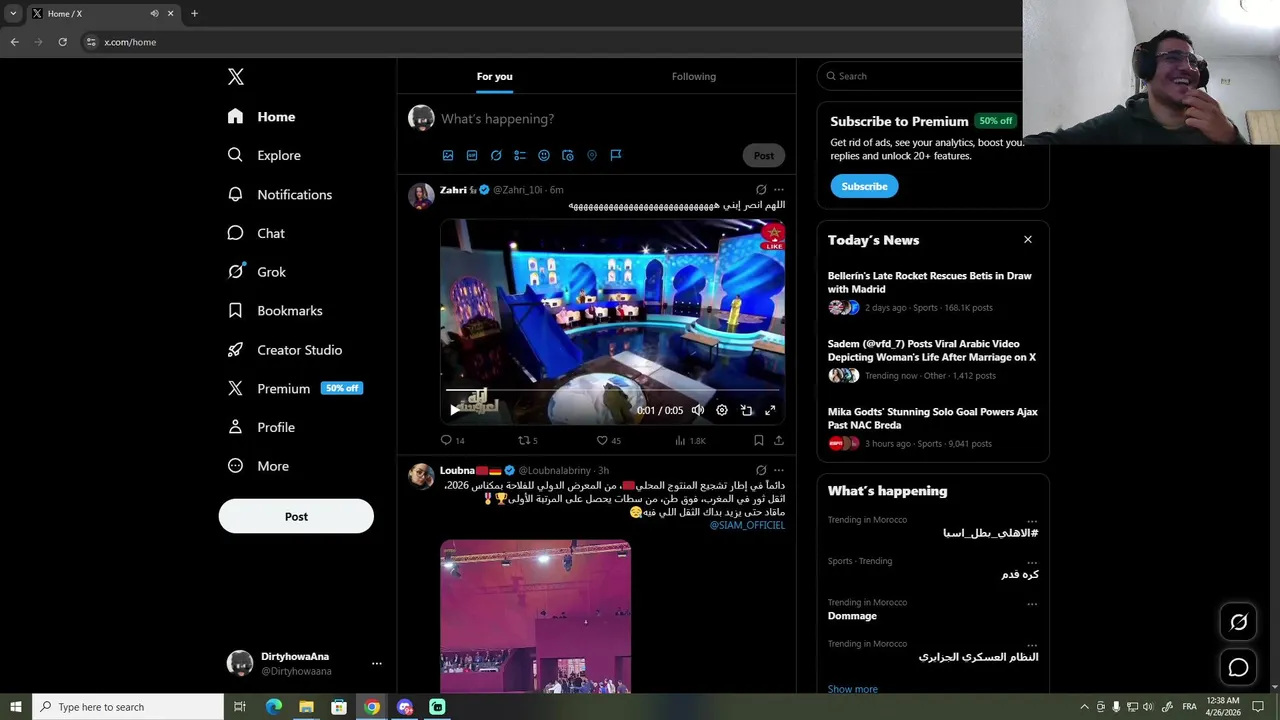
Task: Open the Home page from sidebar
Action: pos(261,117)
